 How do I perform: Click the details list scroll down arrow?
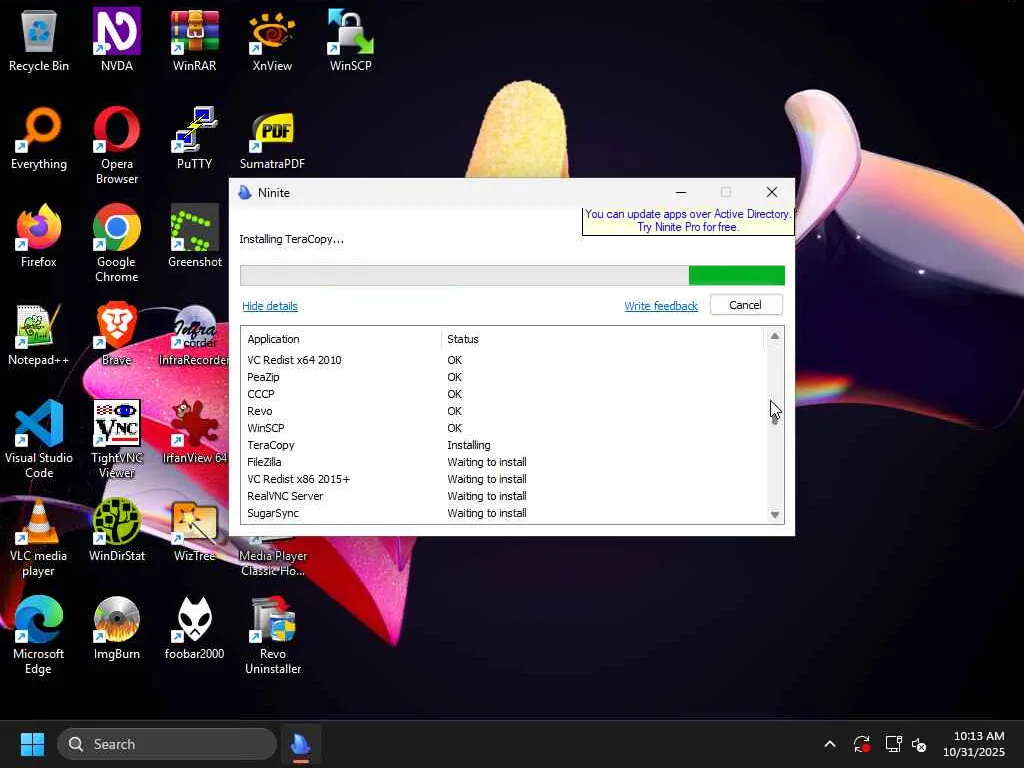[775, 515]
